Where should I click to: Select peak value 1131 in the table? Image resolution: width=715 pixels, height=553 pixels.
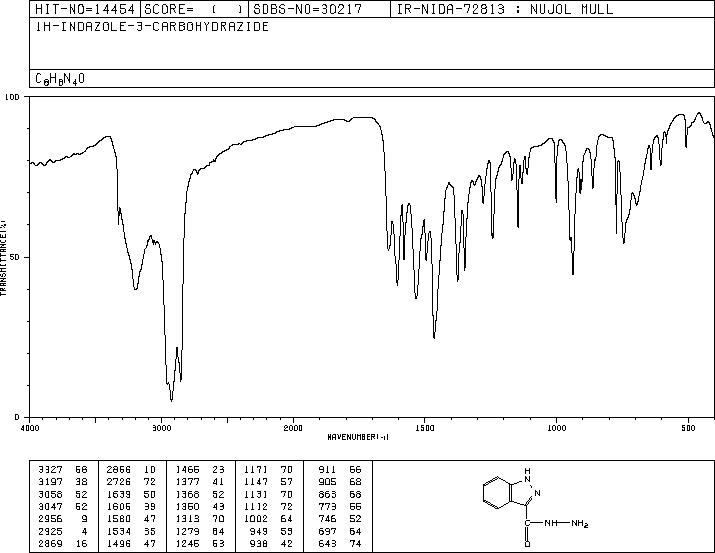click(256, 494)
